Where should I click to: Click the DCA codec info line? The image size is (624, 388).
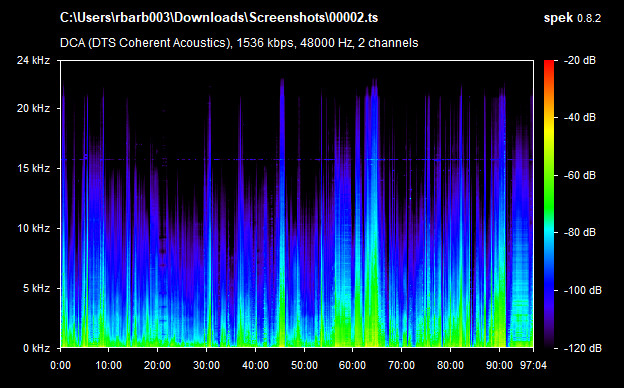point(239,43)
